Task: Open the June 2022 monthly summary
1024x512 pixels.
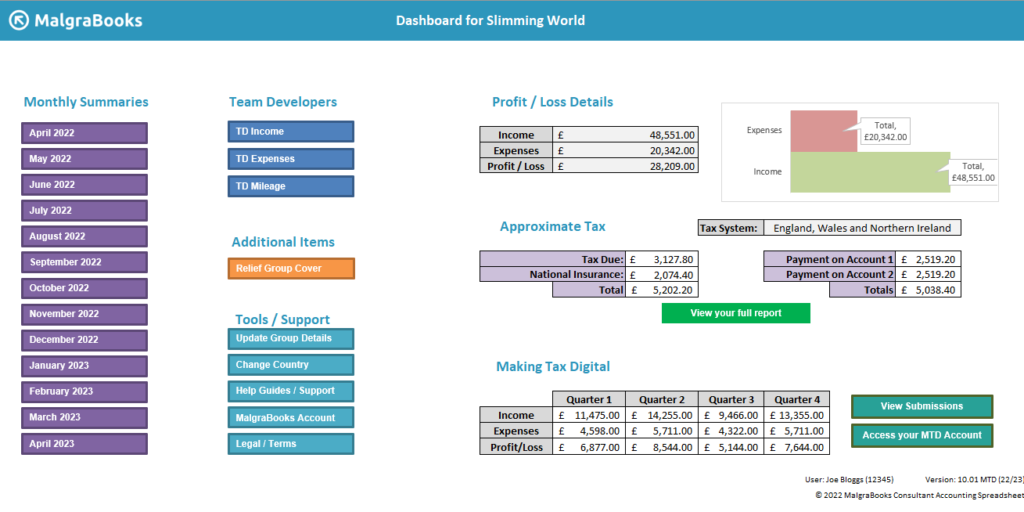Action: 84,185
